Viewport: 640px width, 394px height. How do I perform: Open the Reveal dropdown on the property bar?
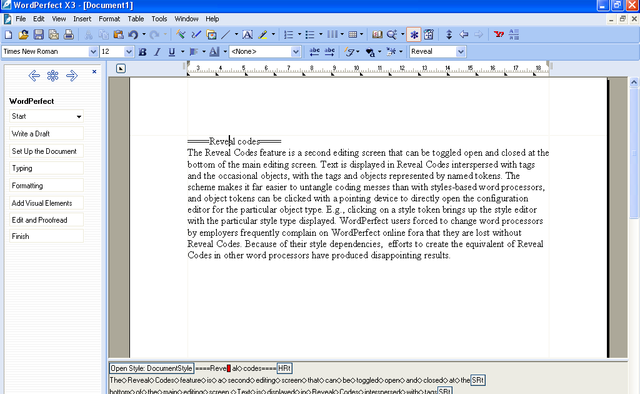[x=461, y=52]
